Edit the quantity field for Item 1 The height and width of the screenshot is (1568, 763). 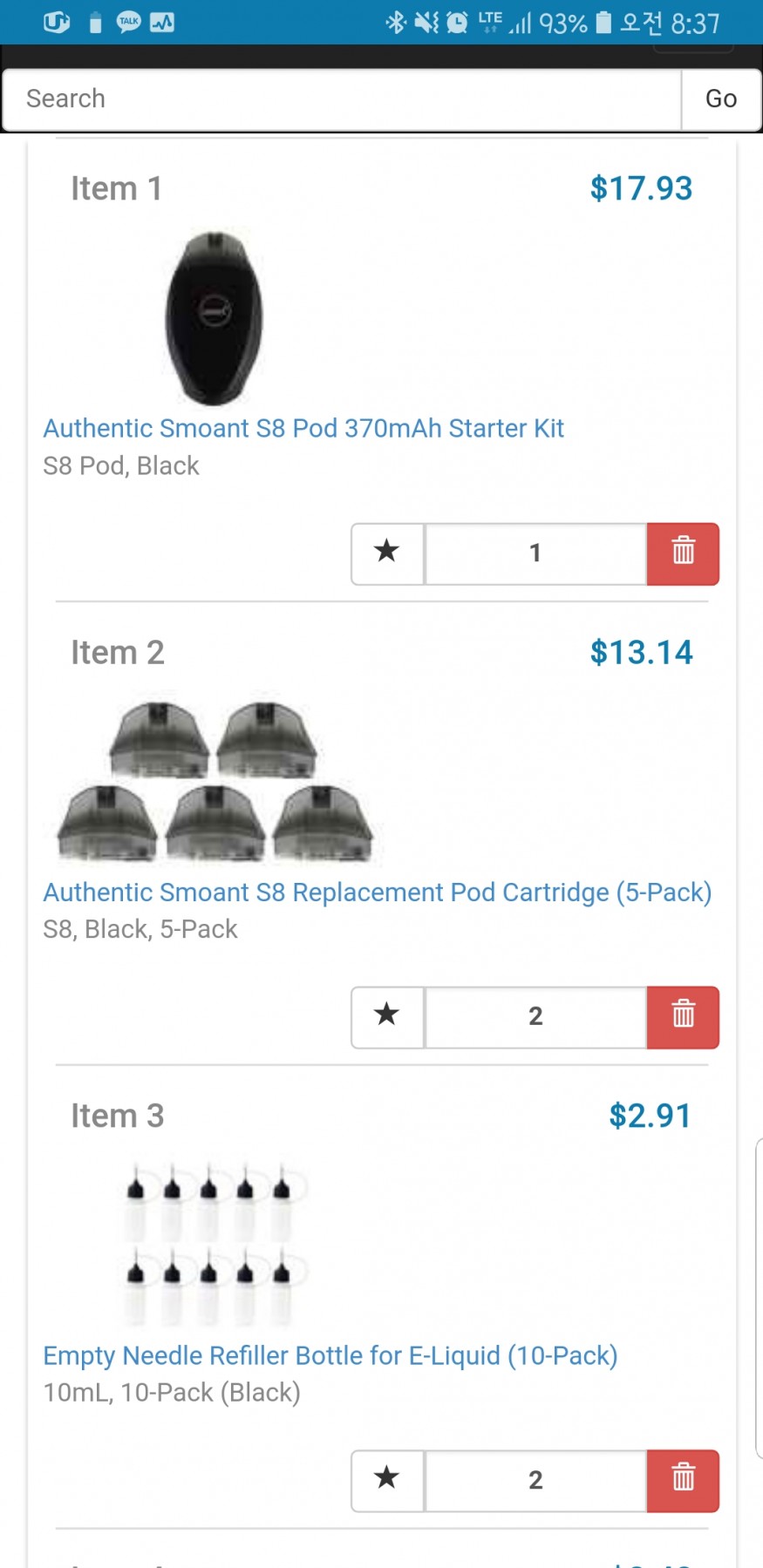535,553
